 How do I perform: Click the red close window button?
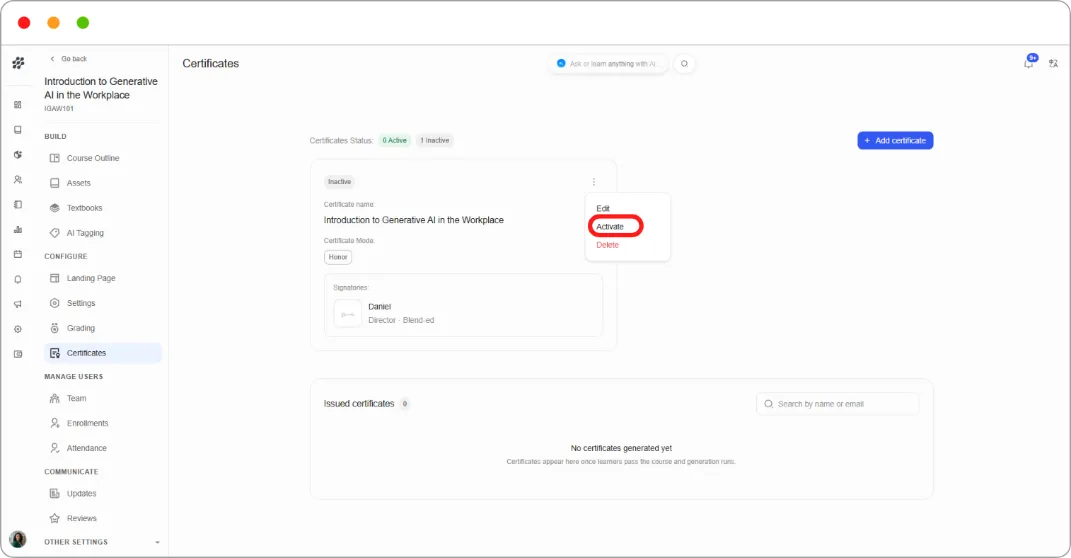[x=24, y=23]
